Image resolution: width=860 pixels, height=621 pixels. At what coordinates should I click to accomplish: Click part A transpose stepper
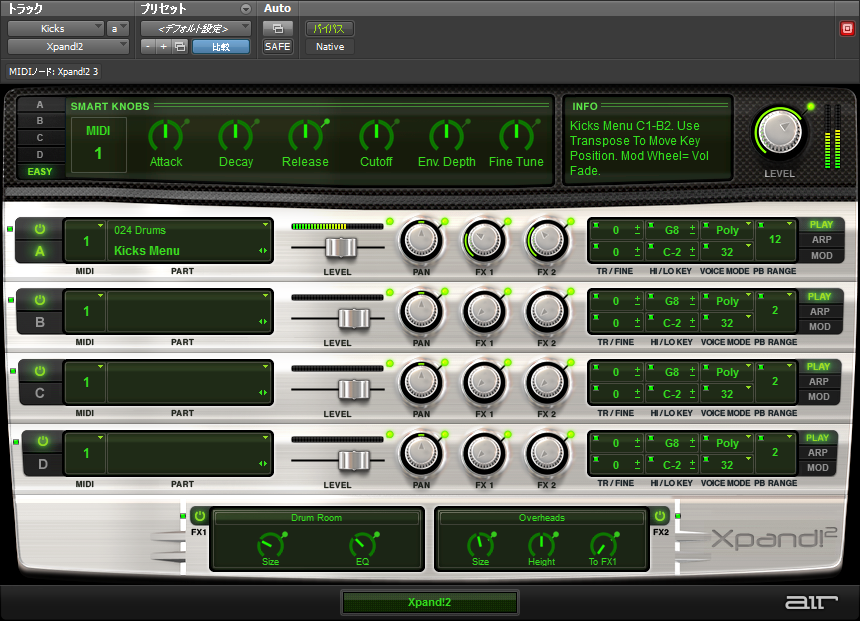637,230
